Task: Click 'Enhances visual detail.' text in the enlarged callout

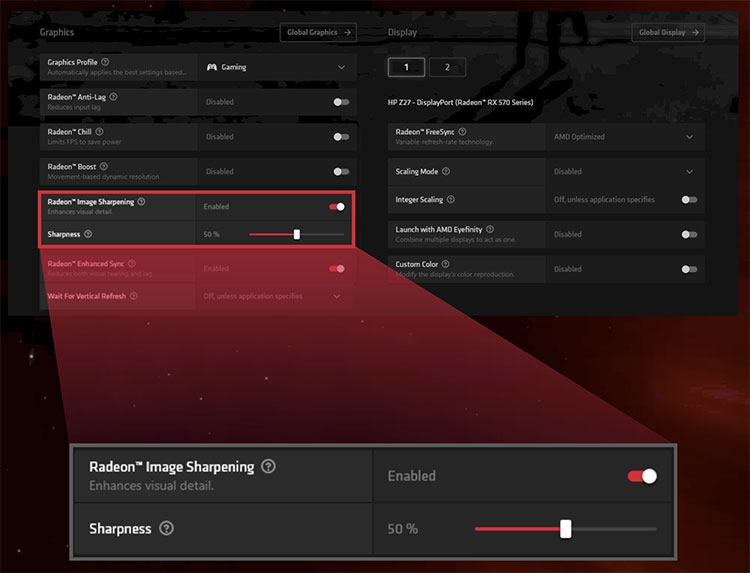Action: pyautogui.click(x=151, y=485)
